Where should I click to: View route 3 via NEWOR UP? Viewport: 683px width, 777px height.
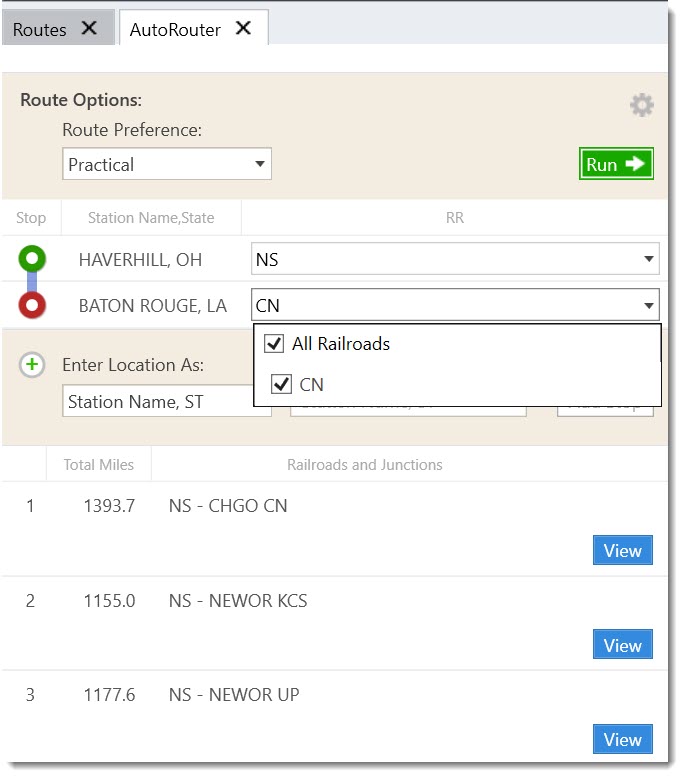click(x=622, y=740)
